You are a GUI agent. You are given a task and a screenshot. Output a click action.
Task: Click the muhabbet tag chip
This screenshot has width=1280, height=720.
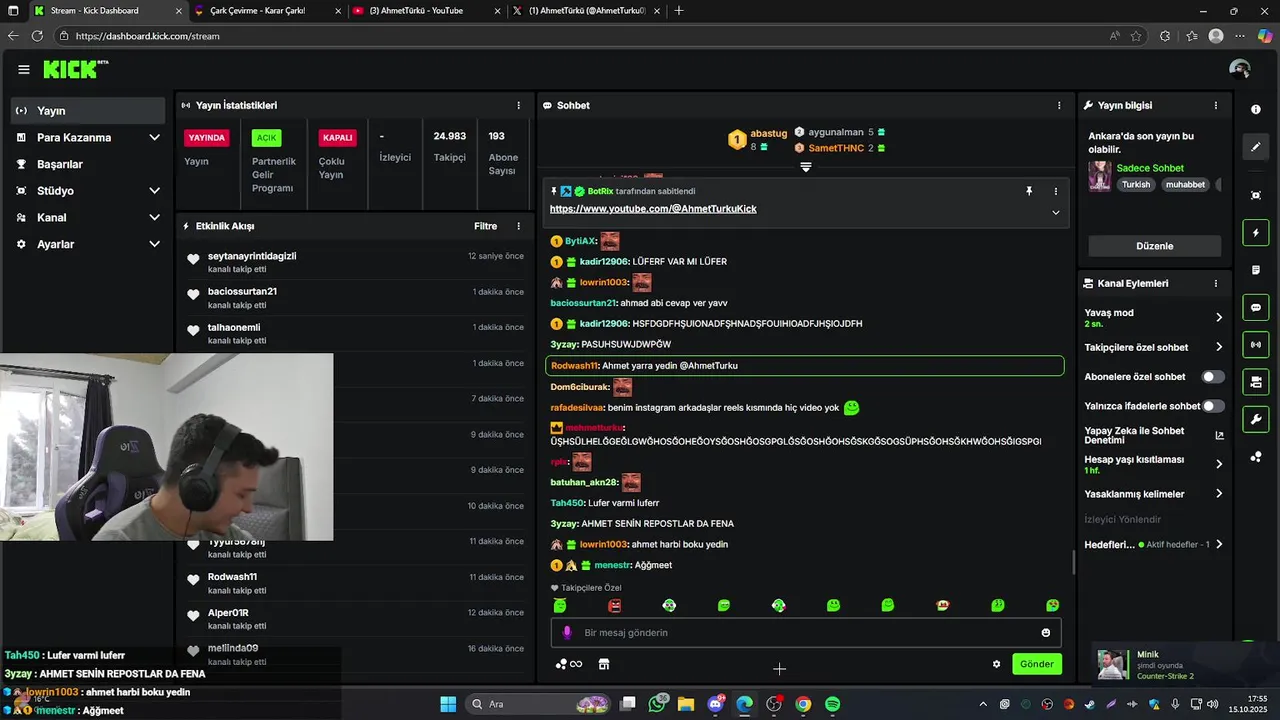[1185, 184]
